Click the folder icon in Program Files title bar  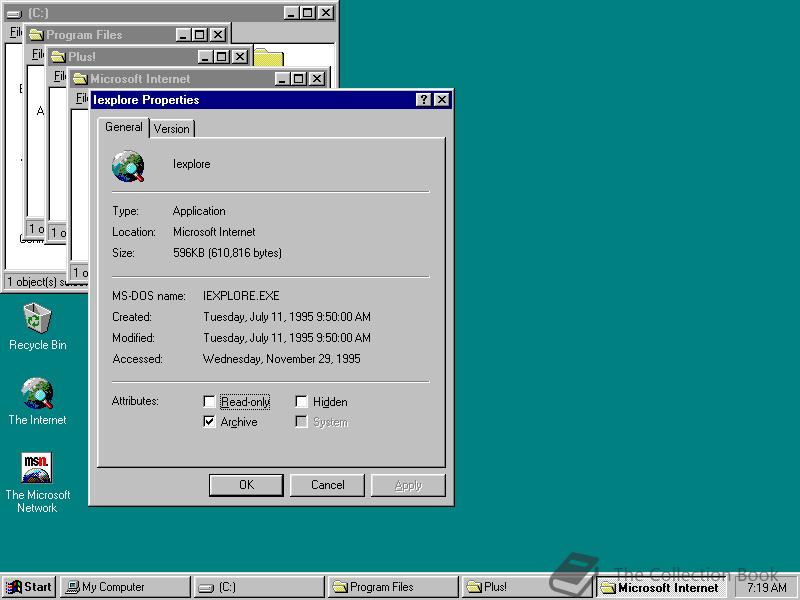36,35
